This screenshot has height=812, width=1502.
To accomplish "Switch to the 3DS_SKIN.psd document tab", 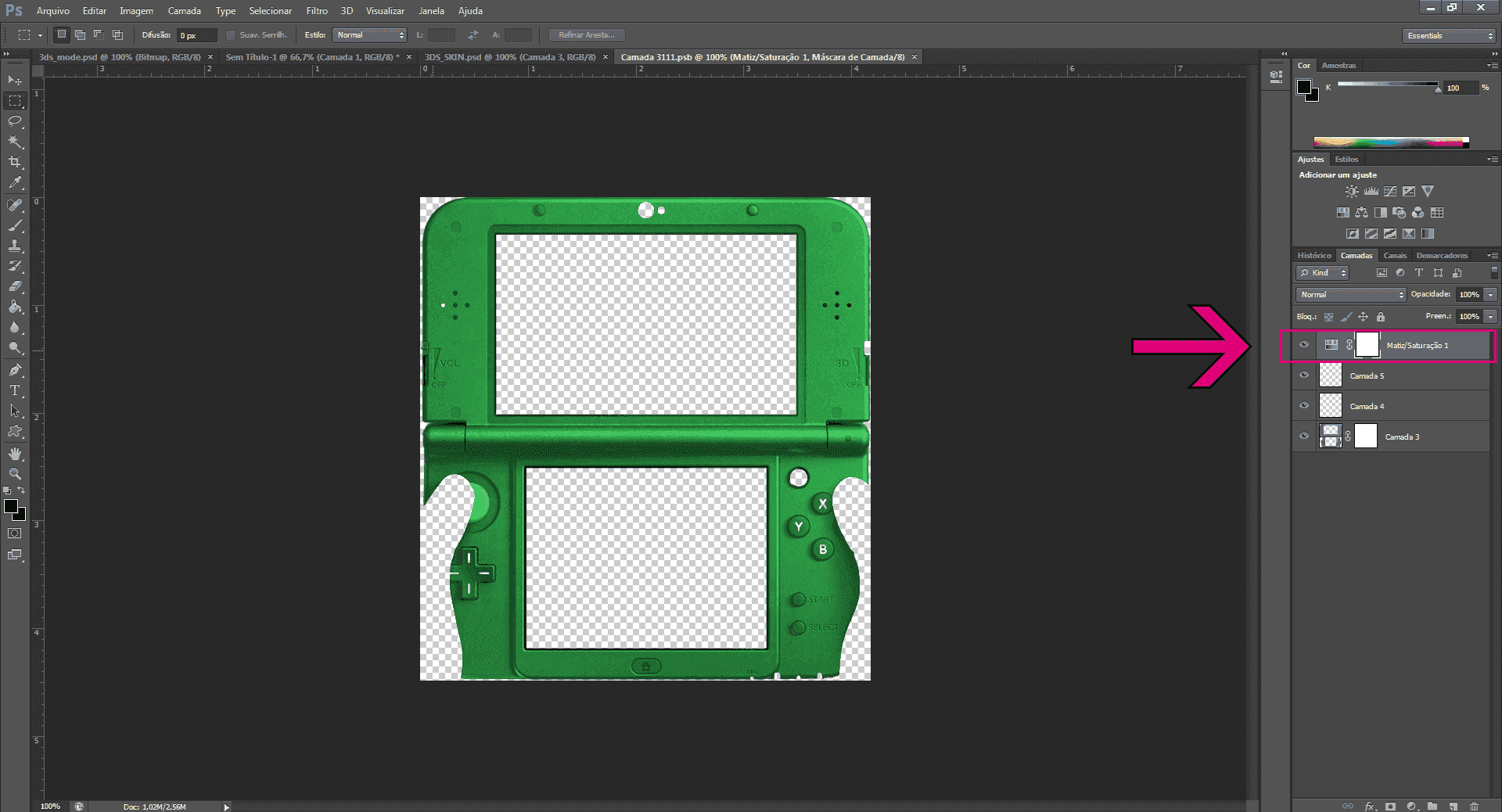I will (x=510, y=57).
